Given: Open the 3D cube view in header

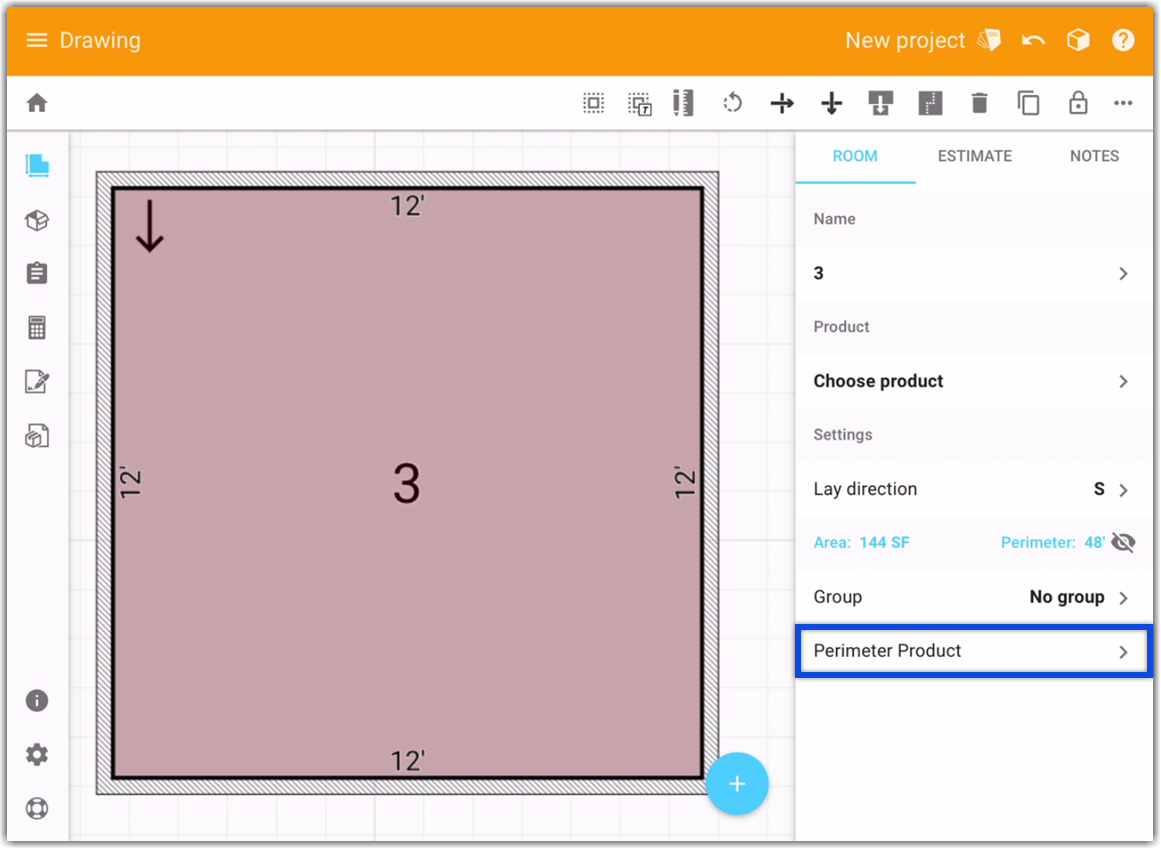Looking at the screenshot, I should (1078, 40).
